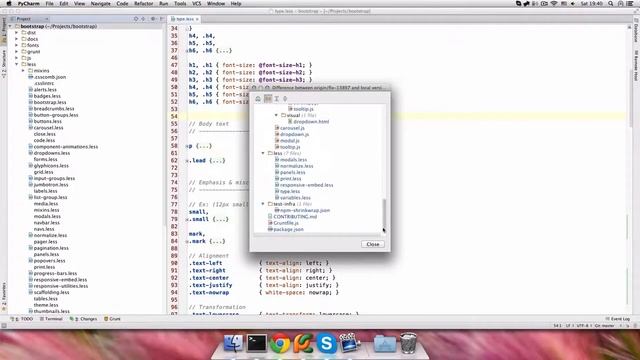The height and width of the screenshot is (360, 640).
Task: Open the Navigate menu
Action: click(x=100, y=4)
